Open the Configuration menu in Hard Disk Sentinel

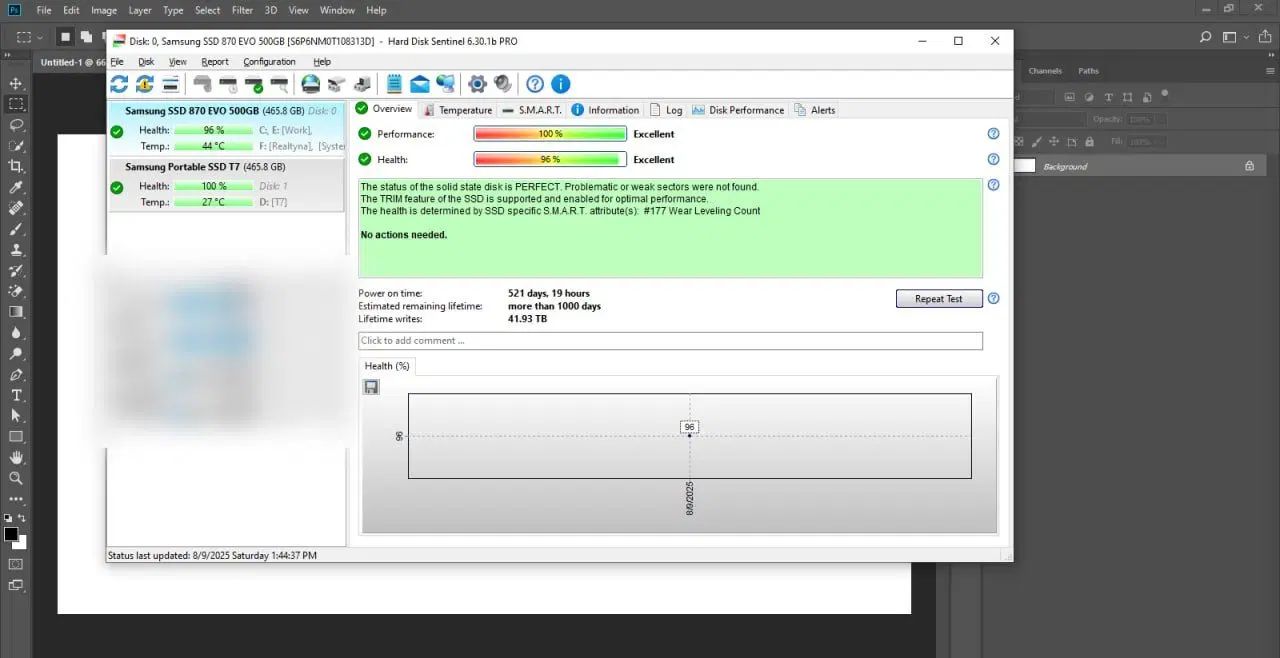click(x=270, y=62)
